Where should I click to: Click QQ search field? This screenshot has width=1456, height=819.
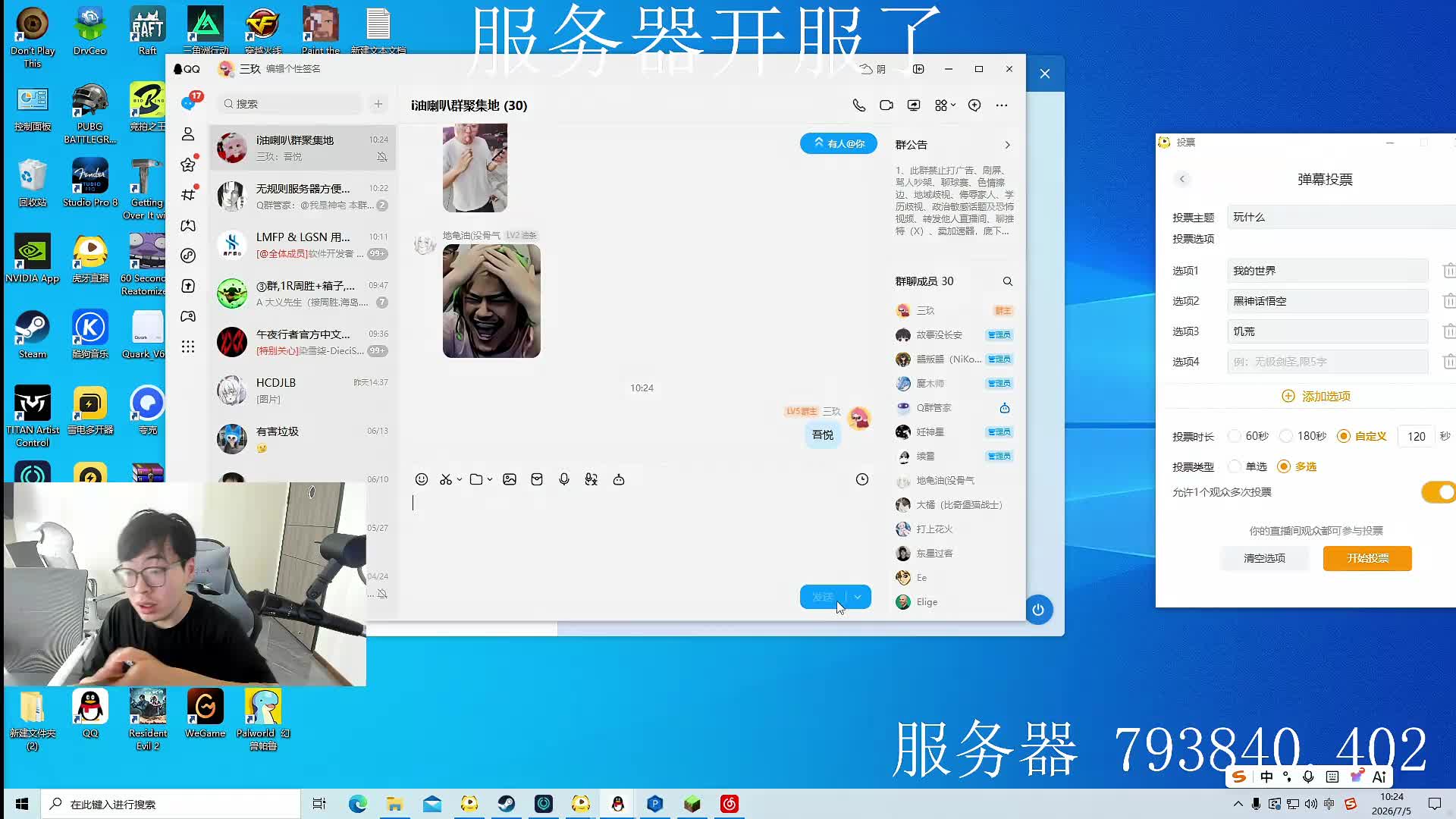290,104
